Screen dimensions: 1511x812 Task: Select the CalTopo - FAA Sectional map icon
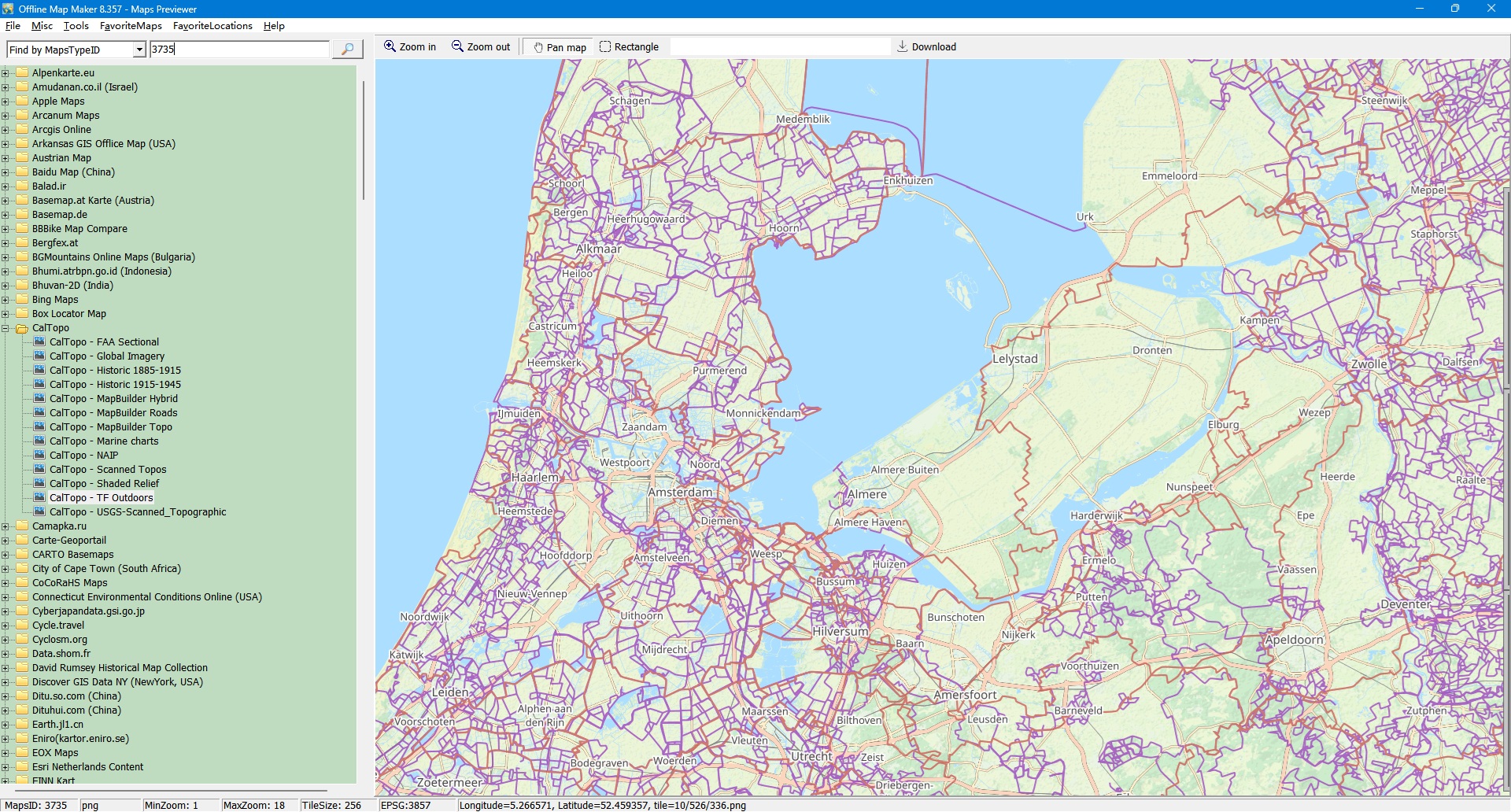pyautogui.click(x=39, y=342)
